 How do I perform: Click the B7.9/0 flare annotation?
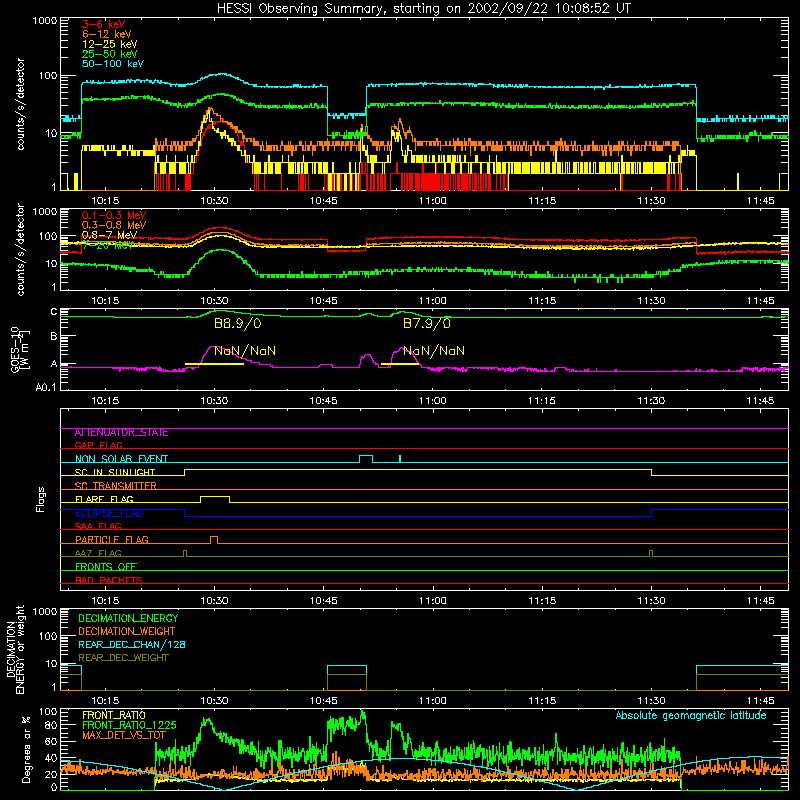[x=427, y=323]
